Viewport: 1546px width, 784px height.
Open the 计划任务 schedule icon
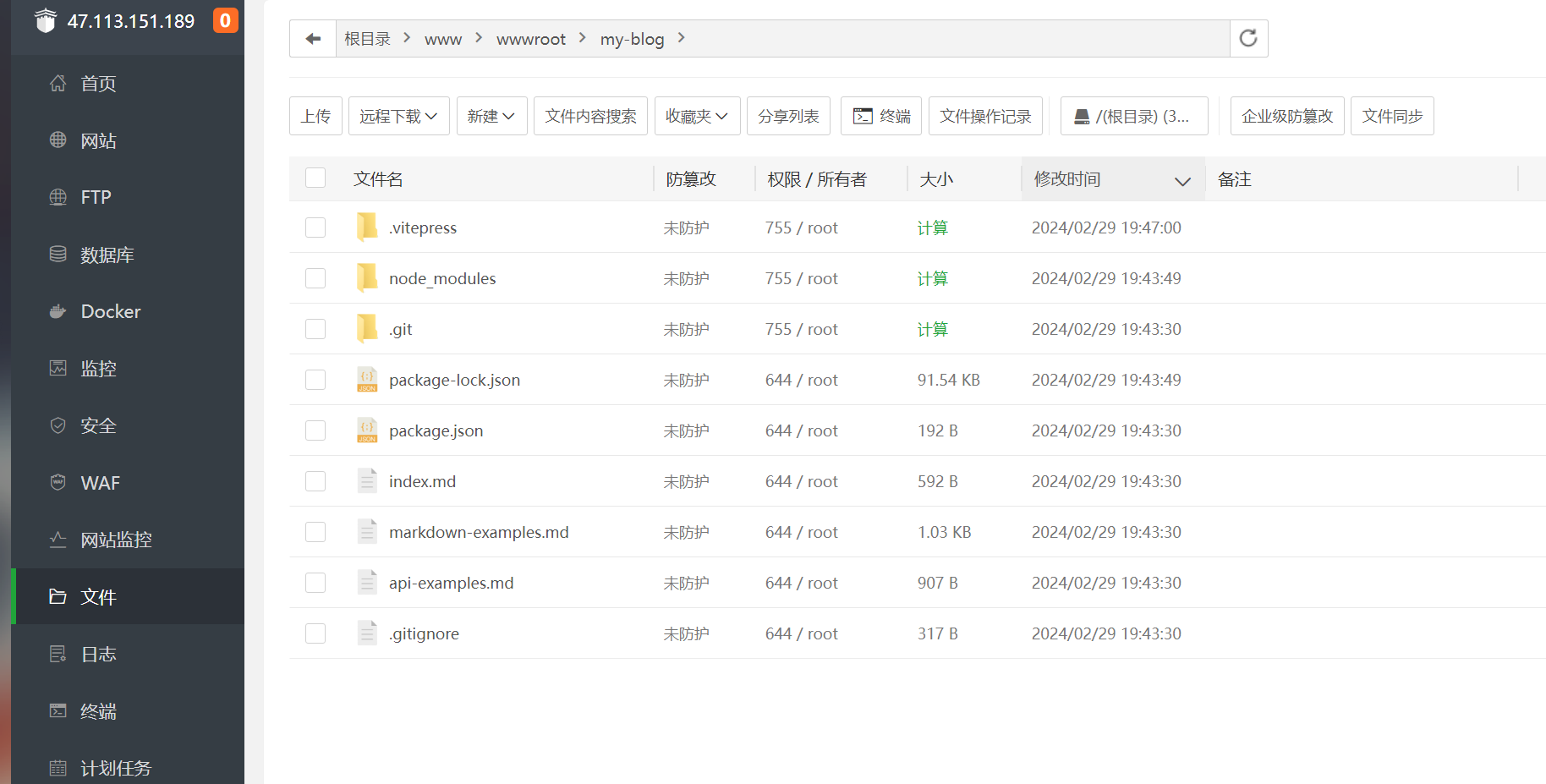pos(58,768)
